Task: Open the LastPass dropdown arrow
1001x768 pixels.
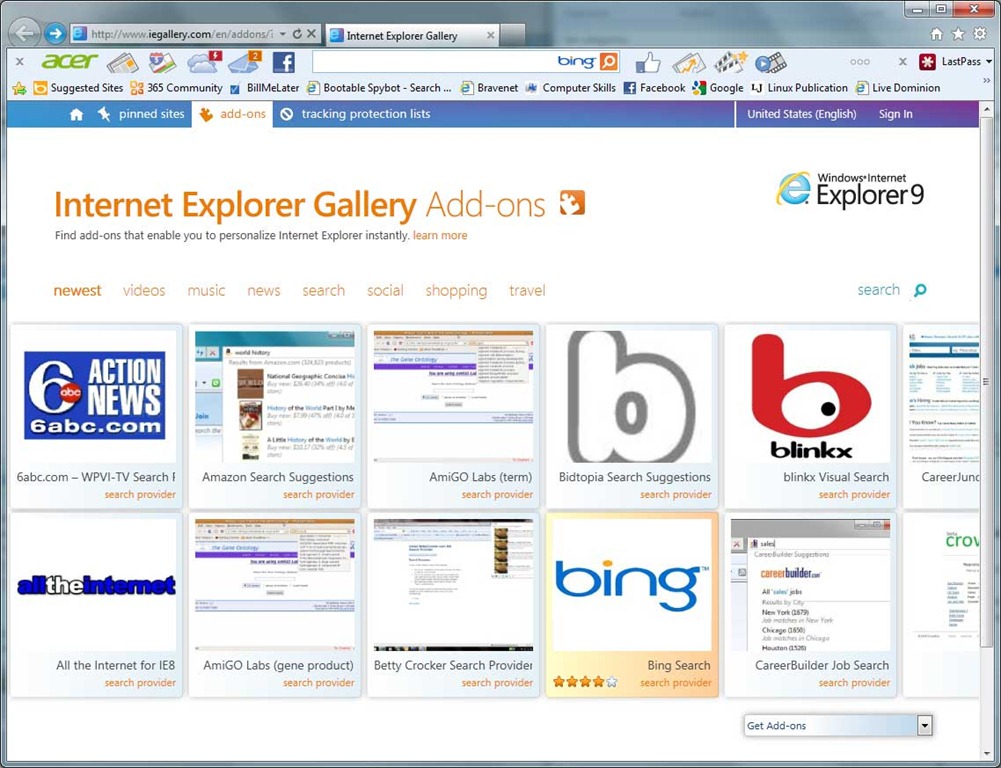Action: (989, 62)
